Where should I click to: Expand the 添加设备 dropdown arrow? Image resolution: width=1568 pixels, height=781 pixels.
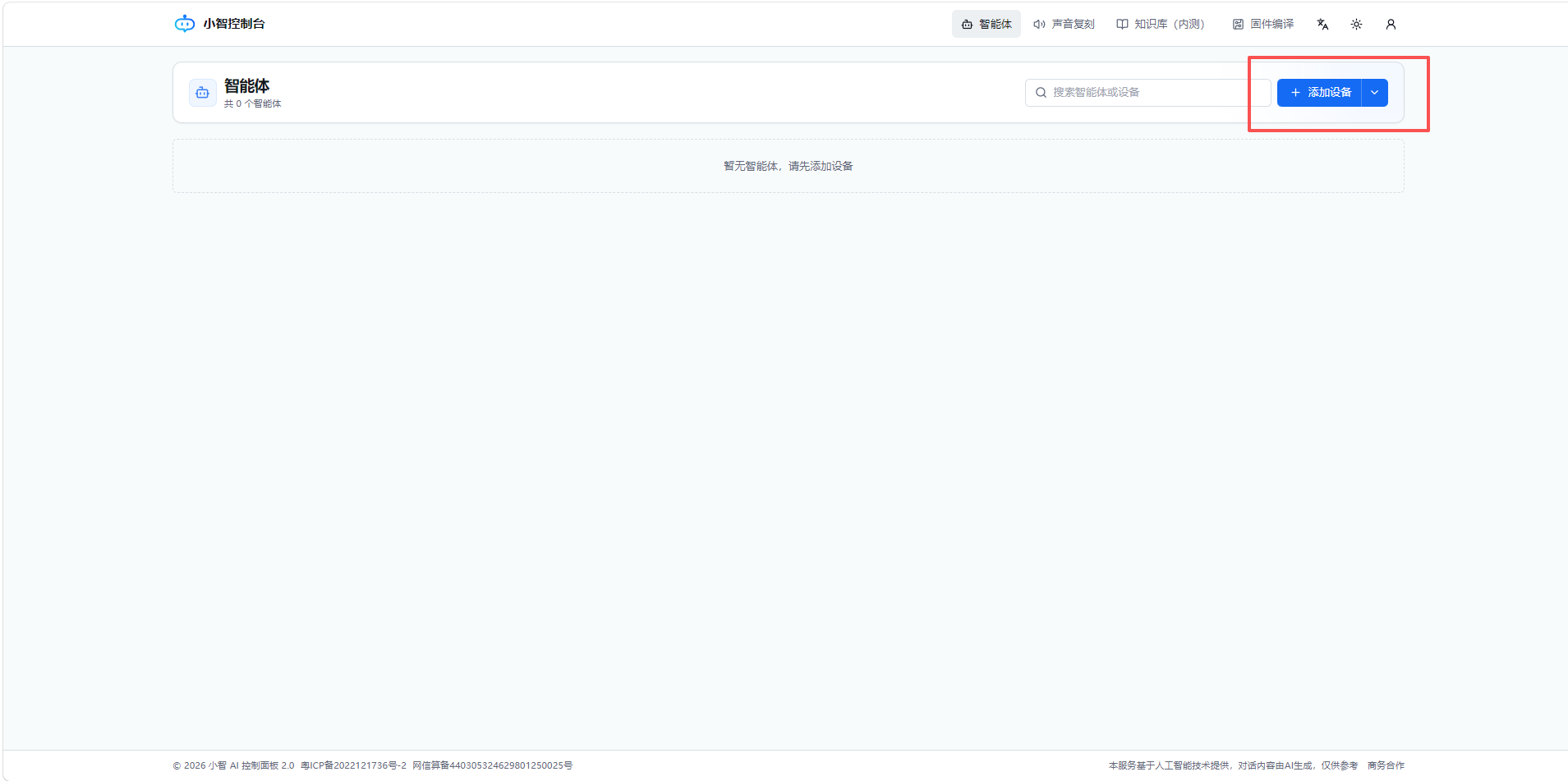(1374, 93)
